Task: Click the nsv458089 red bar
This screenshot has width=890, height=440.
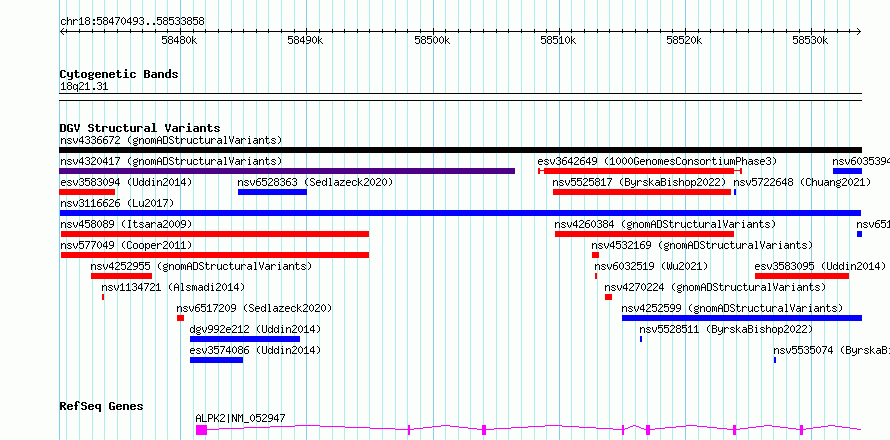Action: (215, 234)
